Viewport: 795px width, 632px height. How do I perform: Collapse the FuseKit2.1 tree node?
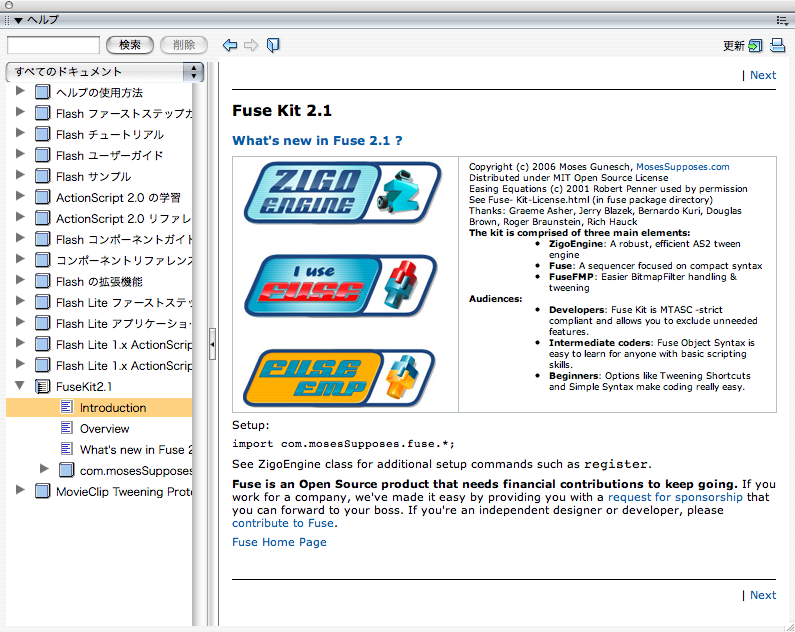pyautogui.click(x=20, y=386)
